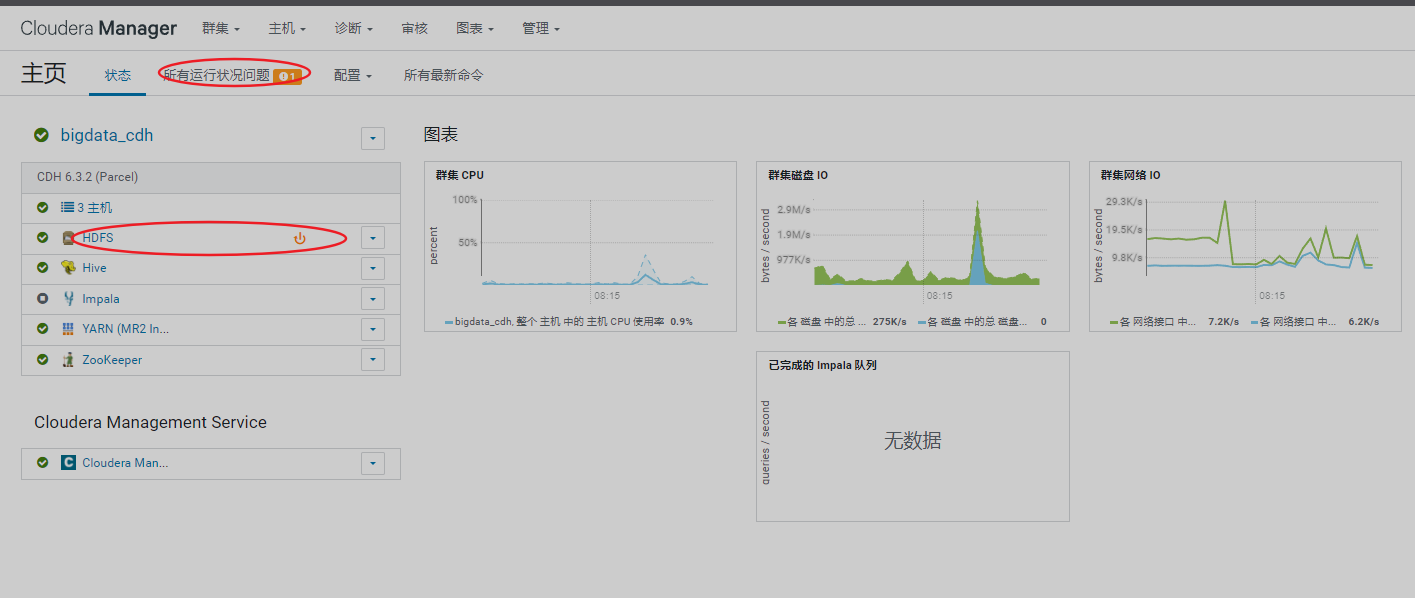Viewport: 1415px width, 598px height.
Task: Click the Cloudera Manager logo
Action: point(99,28)
